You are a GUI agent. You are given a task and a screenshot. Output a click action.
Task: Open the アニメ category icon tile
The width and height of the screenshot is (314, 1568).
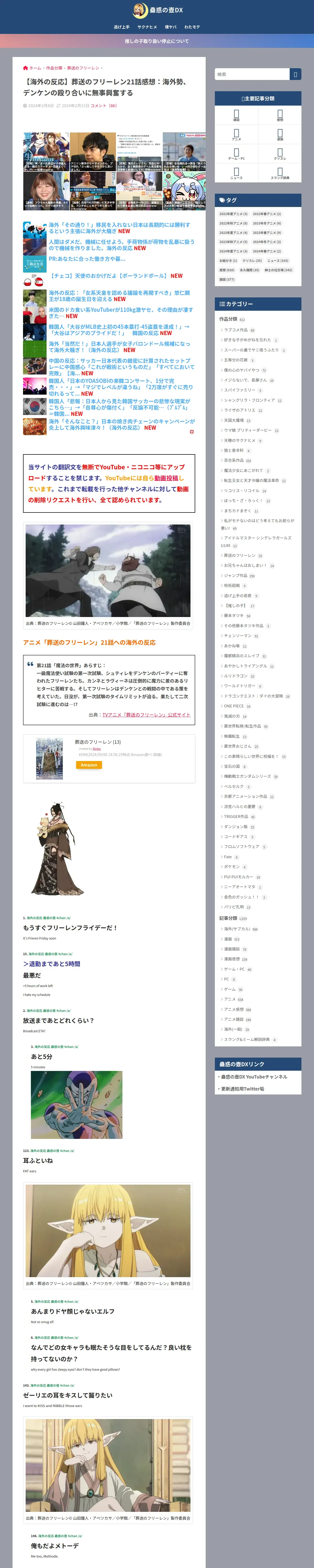click(x=237, y=135)
